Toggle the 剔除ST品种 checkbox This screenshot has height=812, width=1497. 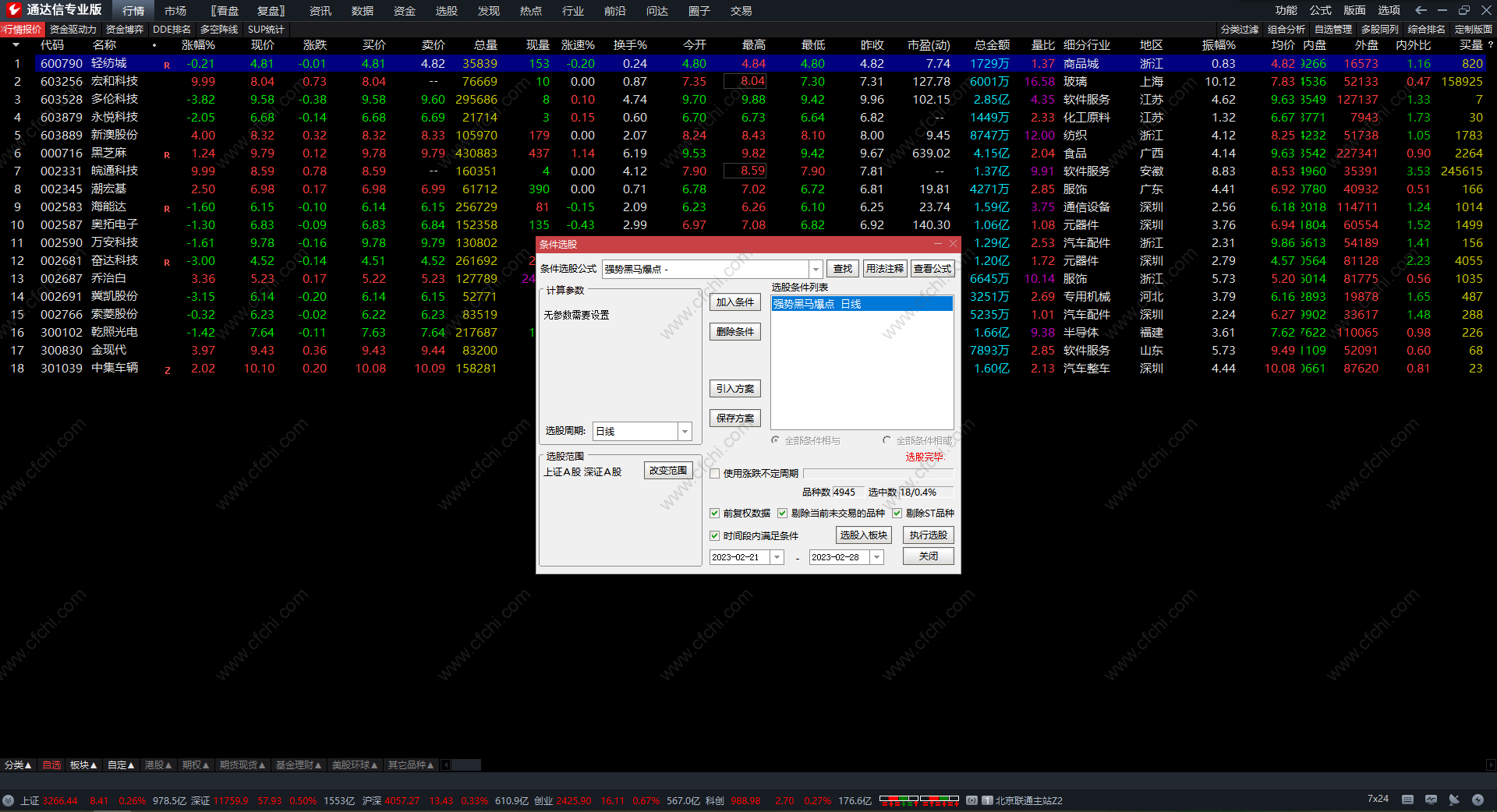(x=897, y=513)
